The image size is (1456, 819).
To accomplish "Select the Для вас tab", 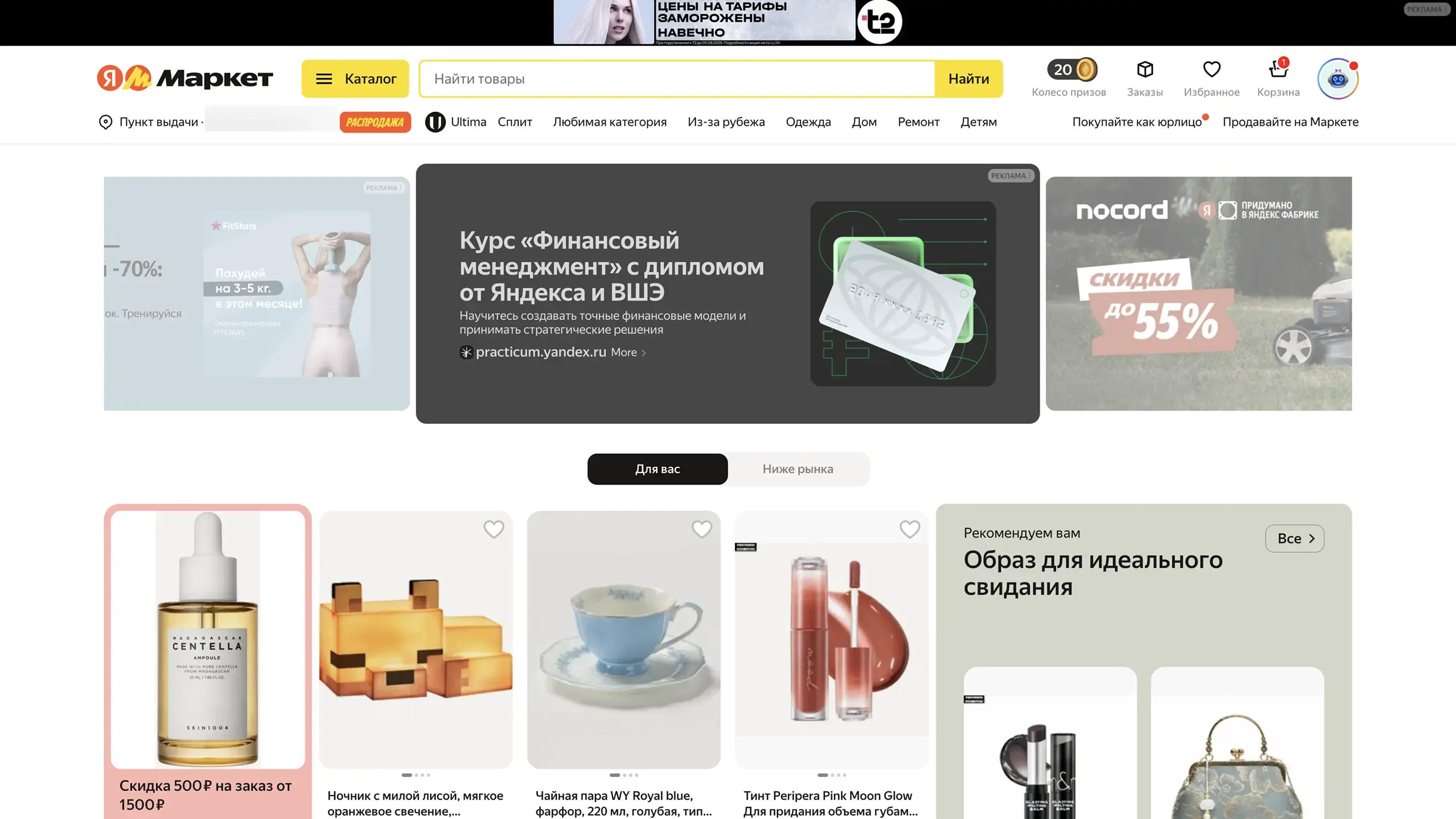I will click(657, 469).
